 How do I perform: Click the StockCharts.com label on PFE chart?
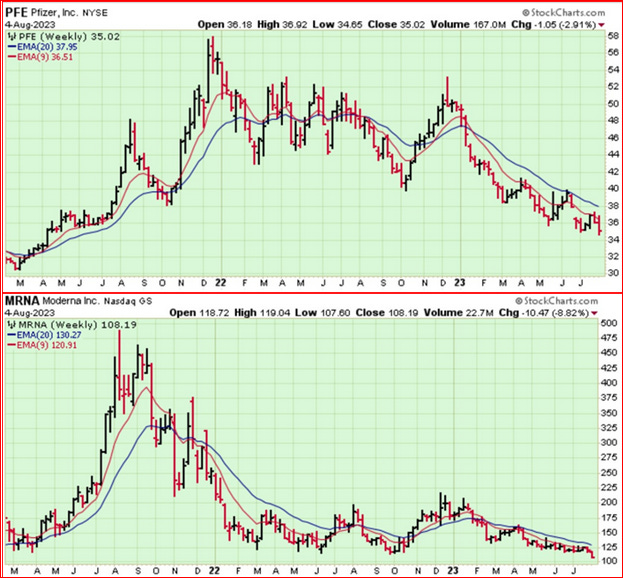click(563, 13)
